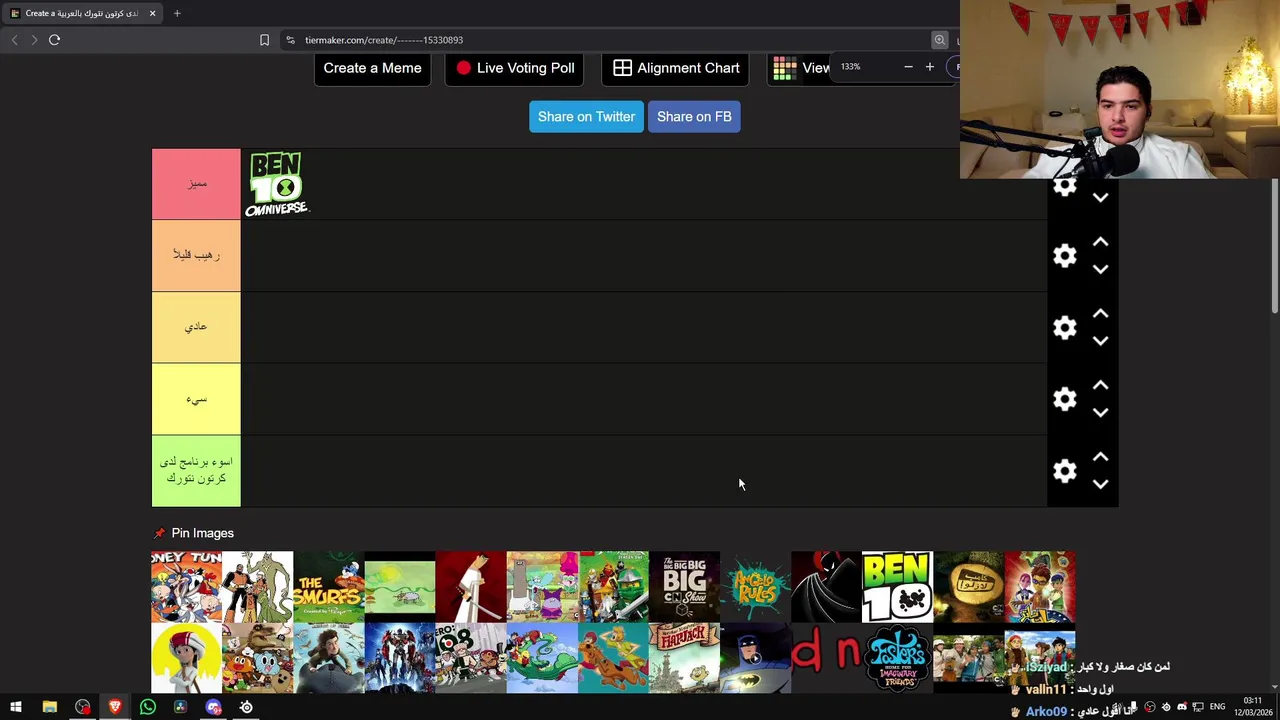The height and width of the screenshot is (720, 1280).
Task: Open Discord from the taskbar
Action: tap(213, 707)
